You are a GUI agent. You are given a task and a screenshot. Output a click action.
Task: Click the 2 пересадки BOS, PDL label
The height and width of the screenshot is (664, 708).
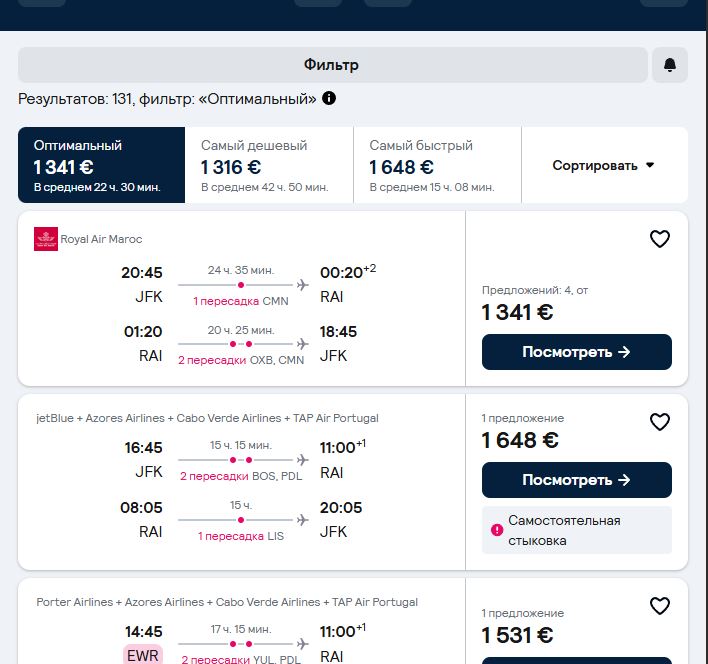coord(241,476)
